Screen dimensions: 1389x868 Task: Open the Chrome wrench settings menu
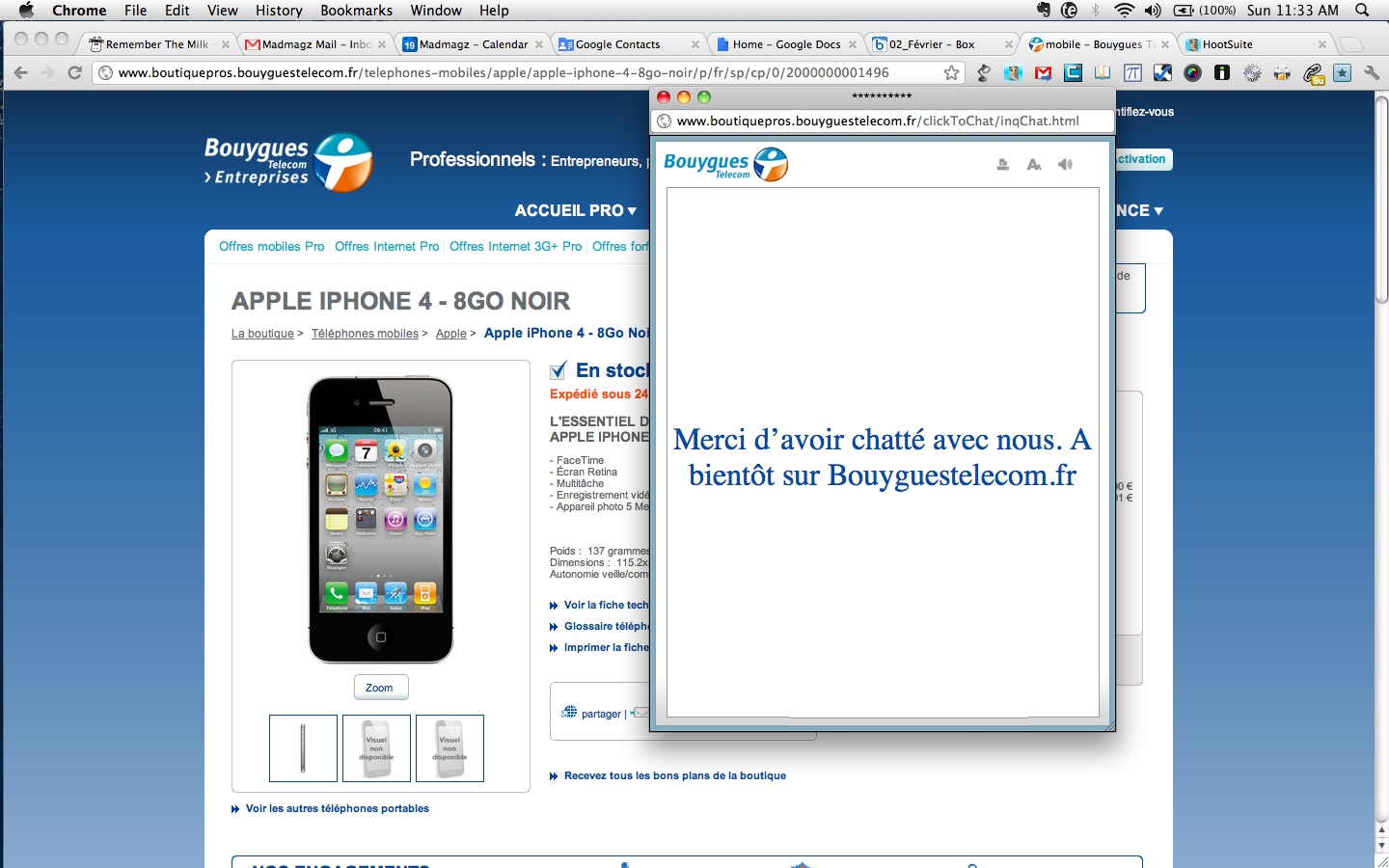click(x=1371, y=73)
